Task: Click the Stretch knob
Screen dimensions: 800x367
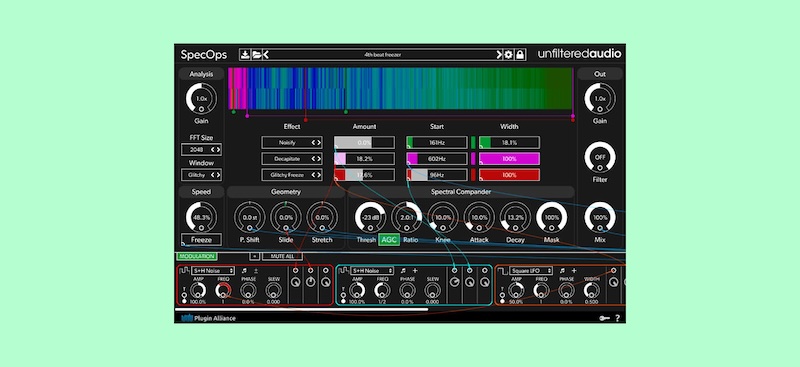Action: pyautogui.click(x=322, y=217)
